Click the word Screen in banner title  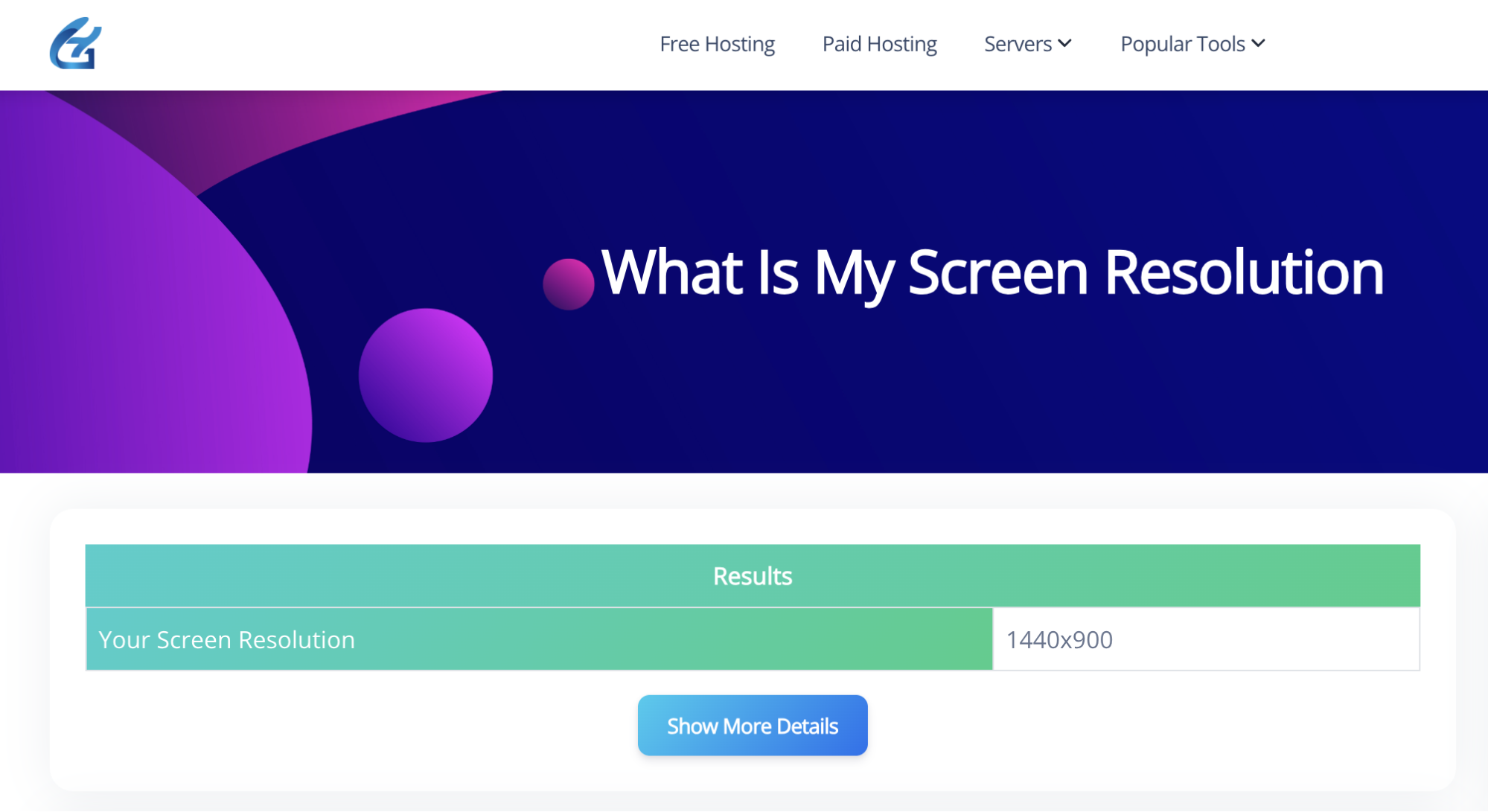997,272
